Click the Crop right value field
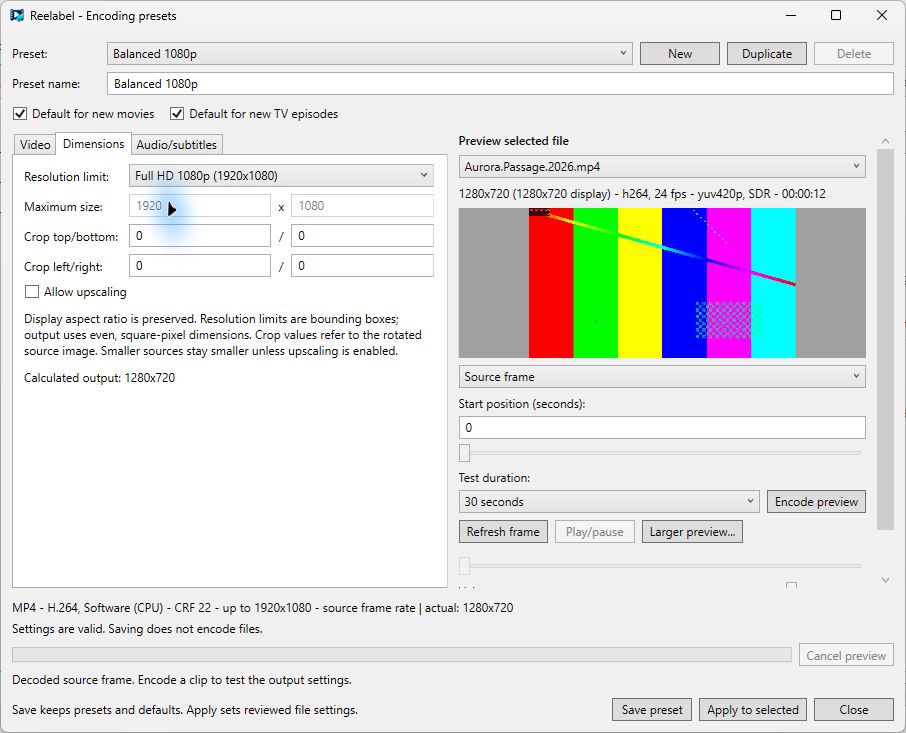906x733 pixels. tap(362, 266)
